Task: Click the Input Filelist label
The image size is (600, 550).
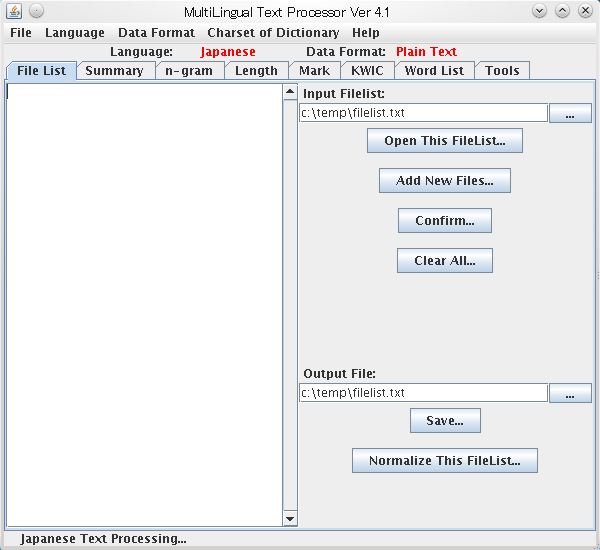Action: pos(344,94)
